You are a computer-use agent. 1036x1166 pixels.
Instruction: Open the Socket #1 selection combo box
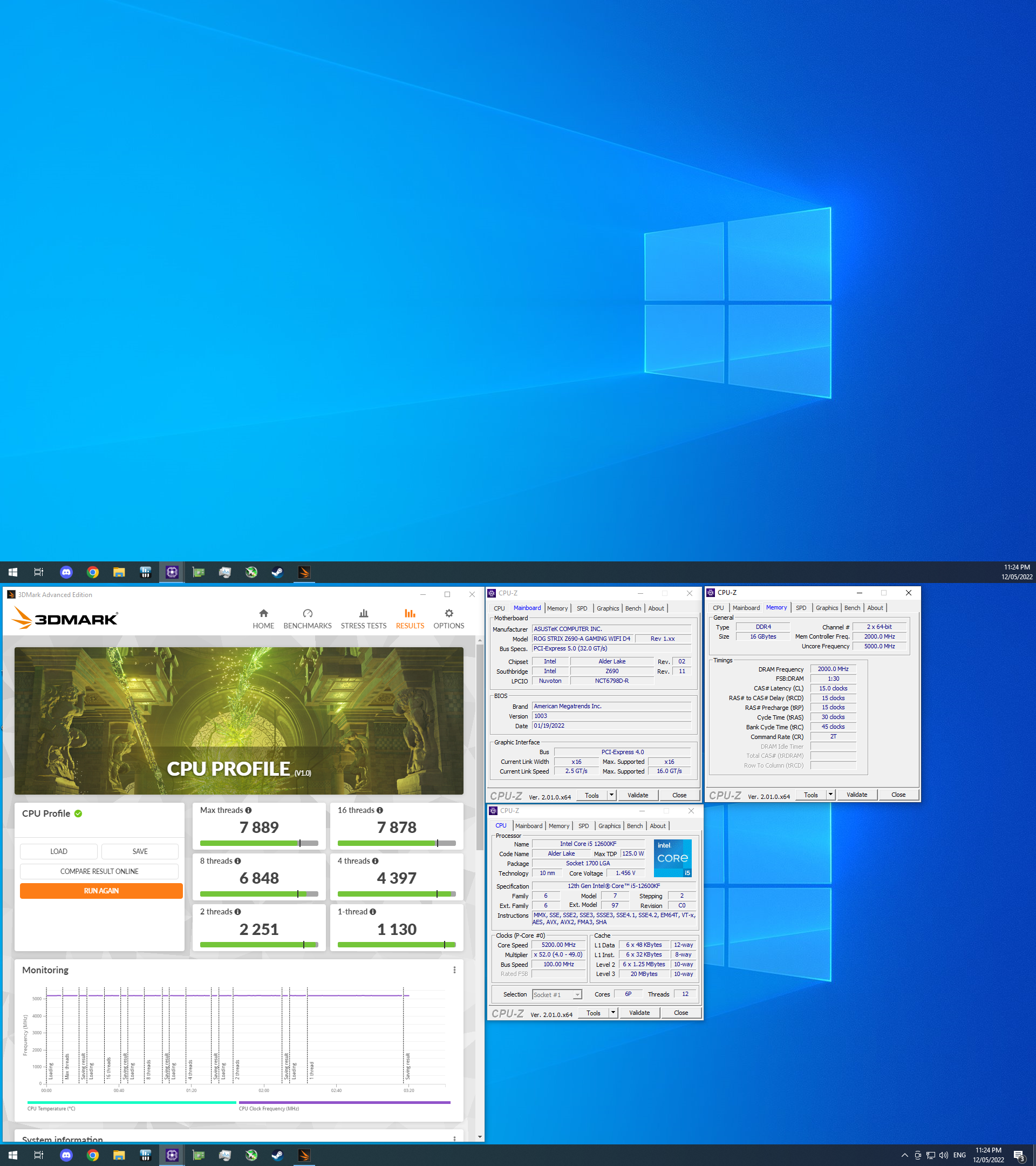click(x=557, y=994)
